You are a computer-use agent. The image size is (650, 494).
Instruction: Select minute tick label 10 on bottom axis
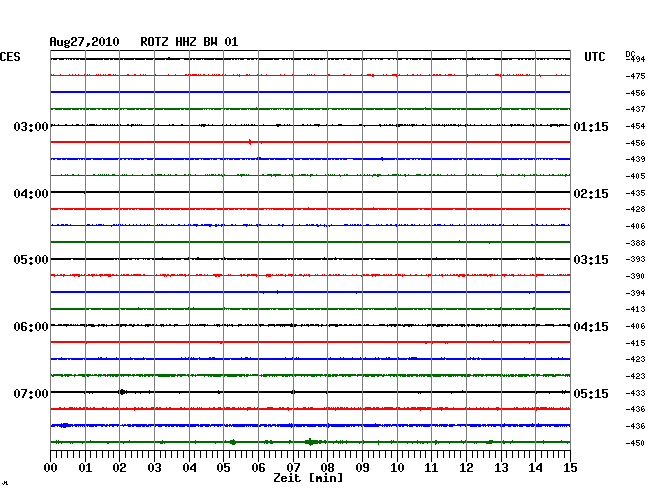click(397, 468)
